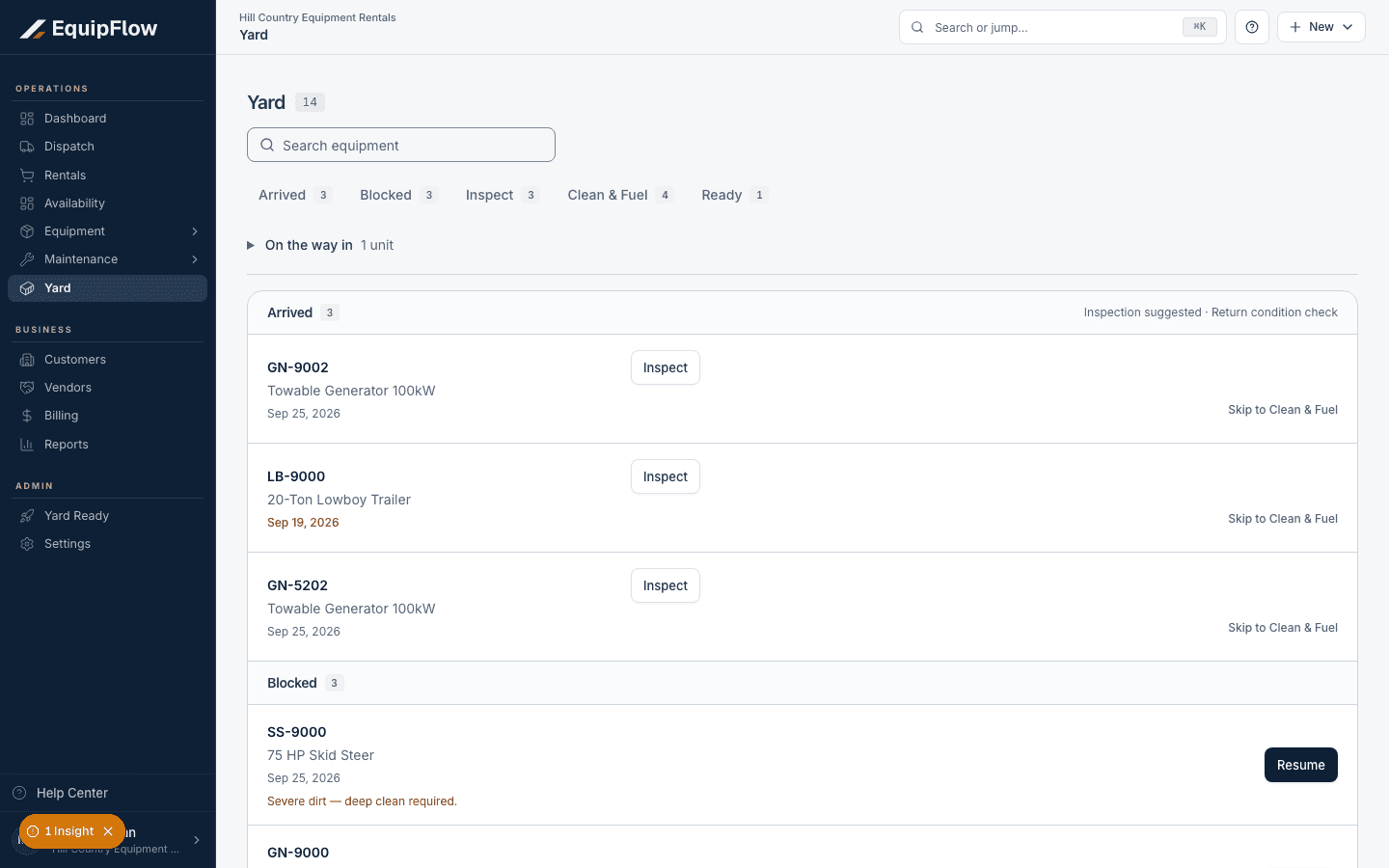Click the EquipFlow logo icon
Image resolution: width=1389 pixels, height=868 pixels.
click(33, 29)
